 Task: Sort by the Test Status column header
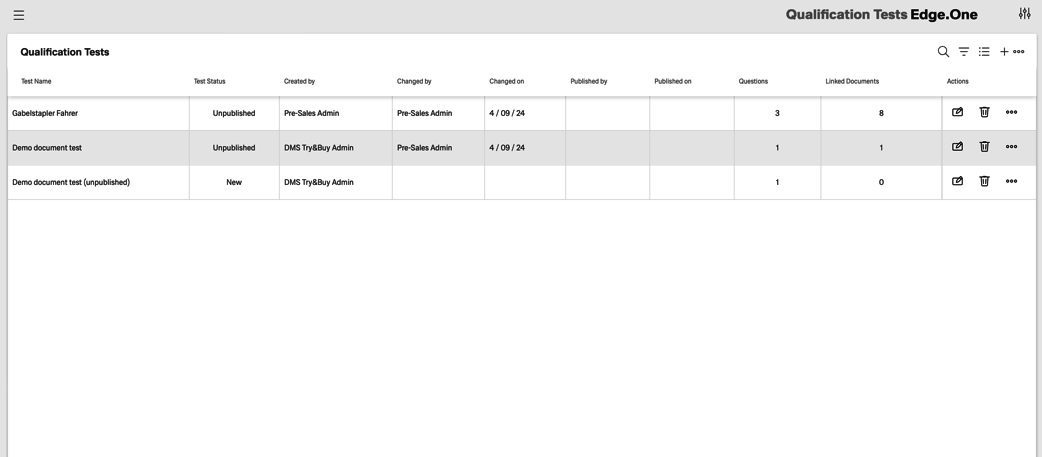pos(209,81)
